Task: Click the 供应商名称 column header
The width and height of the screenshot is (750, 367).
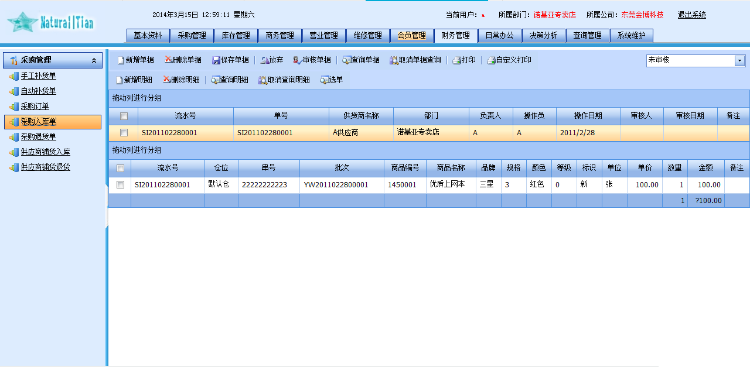Action: tap(361, 116)
